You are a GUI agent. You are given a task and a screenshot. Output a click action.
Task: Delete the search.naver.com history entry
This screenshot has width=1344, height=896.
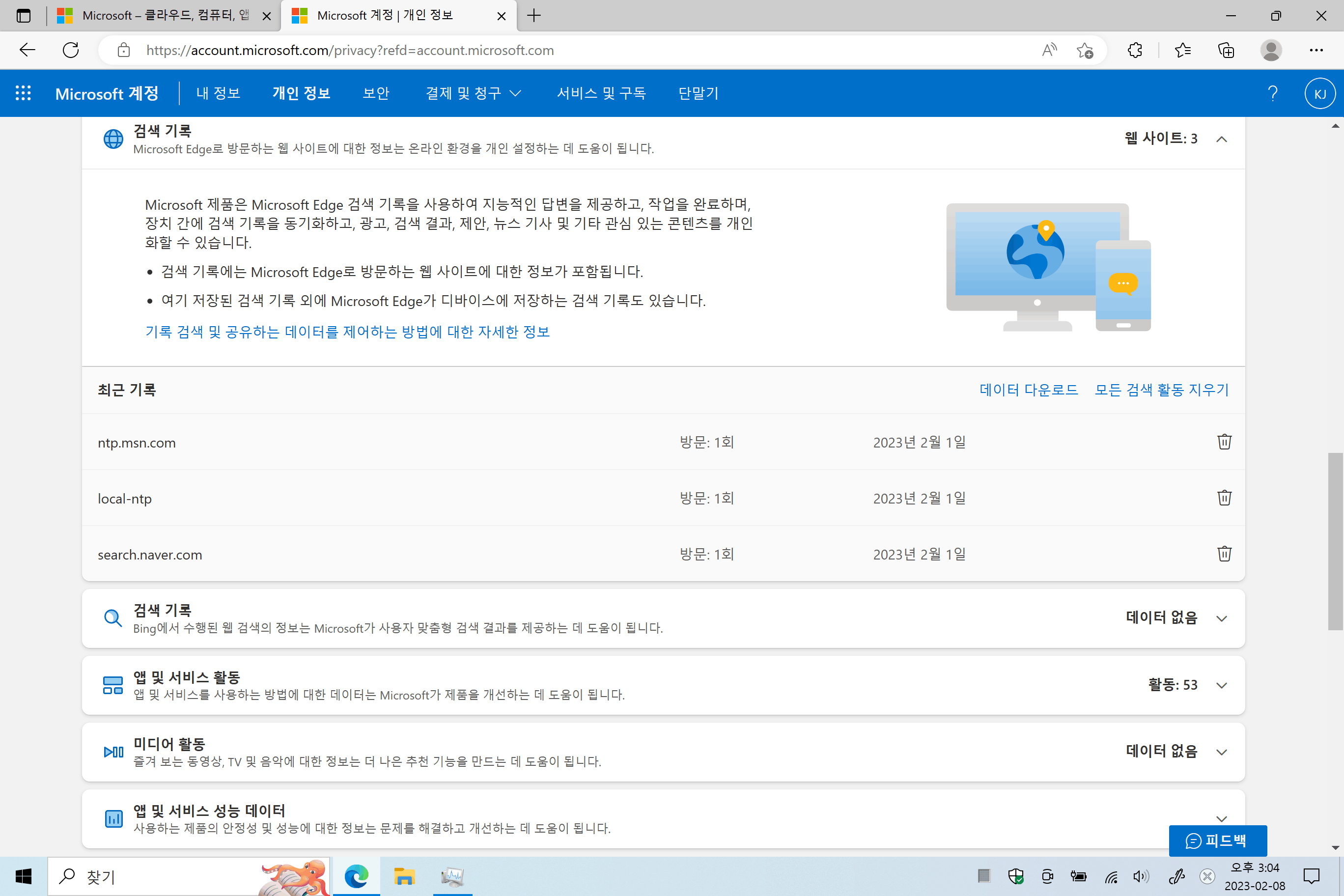tap(1224, 554)
